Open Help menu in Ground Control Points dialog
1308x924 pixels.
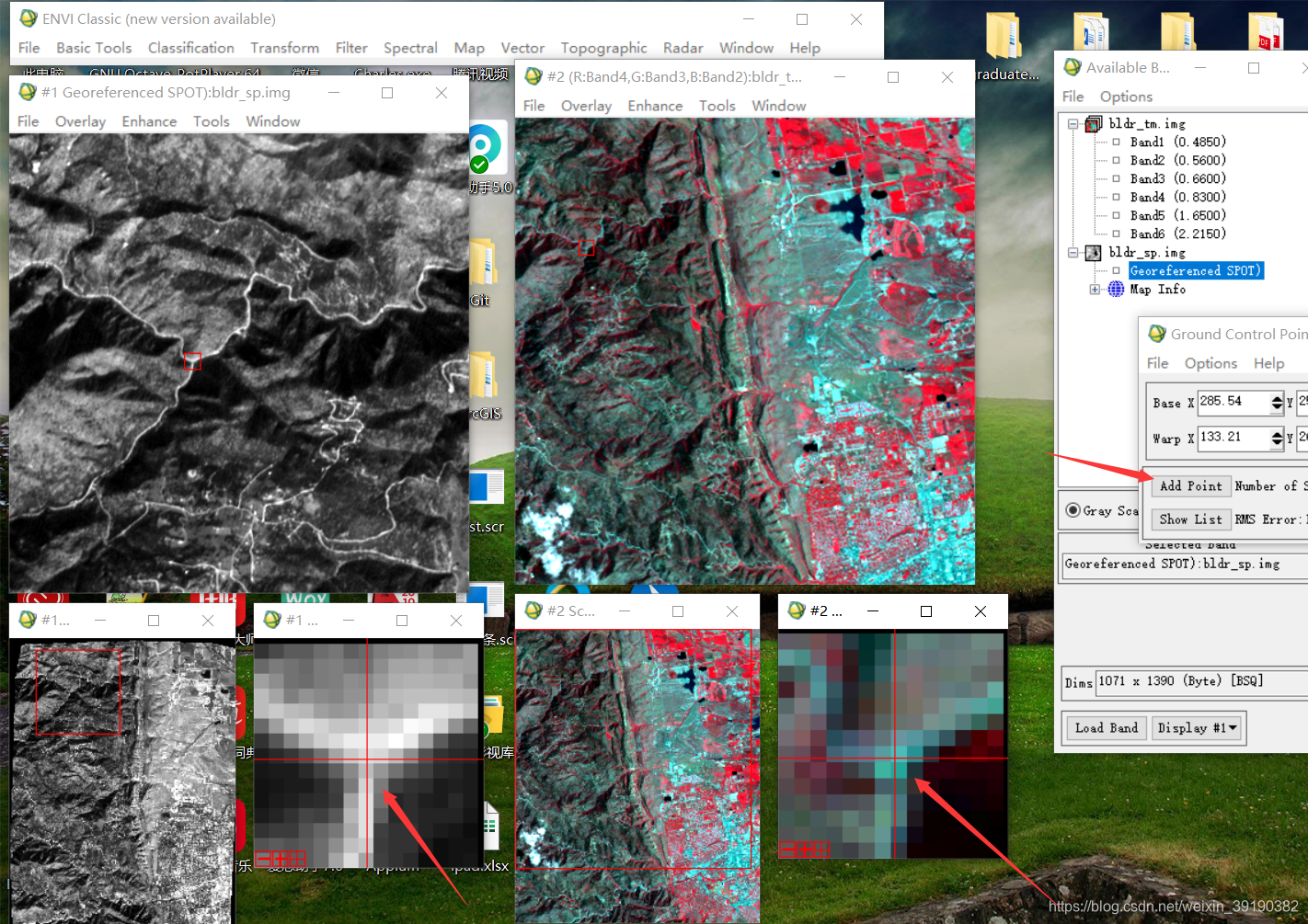(x=1268, y=363)
